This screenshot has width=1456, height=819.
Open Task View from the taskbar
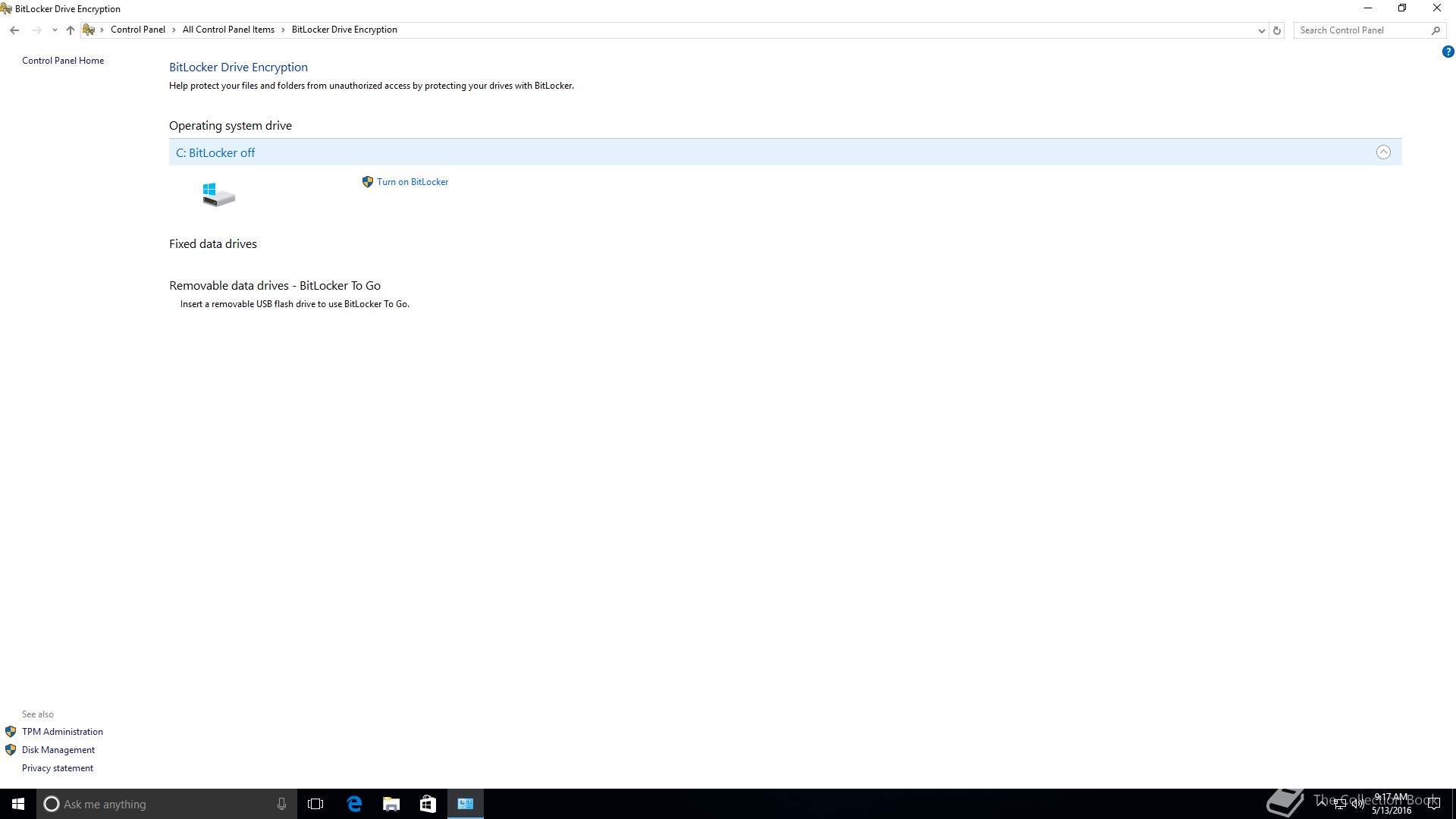click(315, 804)
